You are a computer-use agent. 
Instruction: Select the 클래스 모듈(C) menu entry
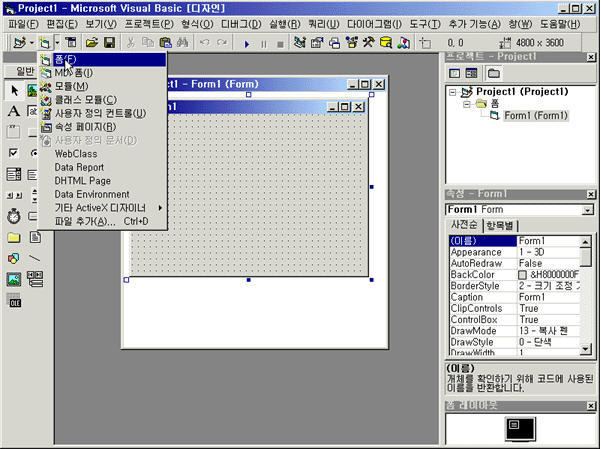pos(102,100)
